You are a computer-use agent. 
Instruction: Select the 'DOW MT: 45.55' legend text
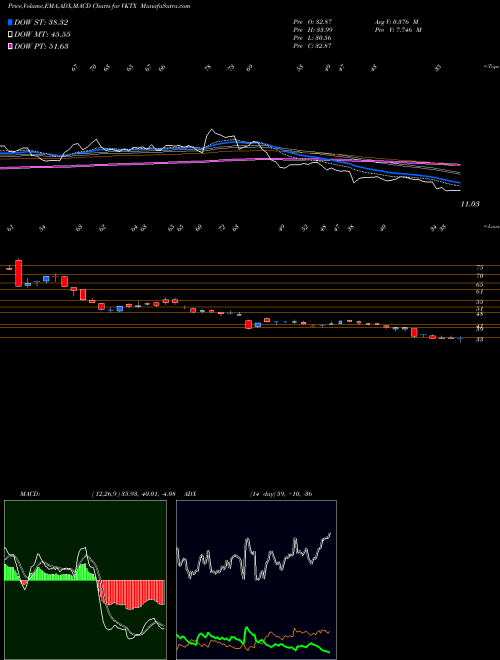(x=42, y=35)
